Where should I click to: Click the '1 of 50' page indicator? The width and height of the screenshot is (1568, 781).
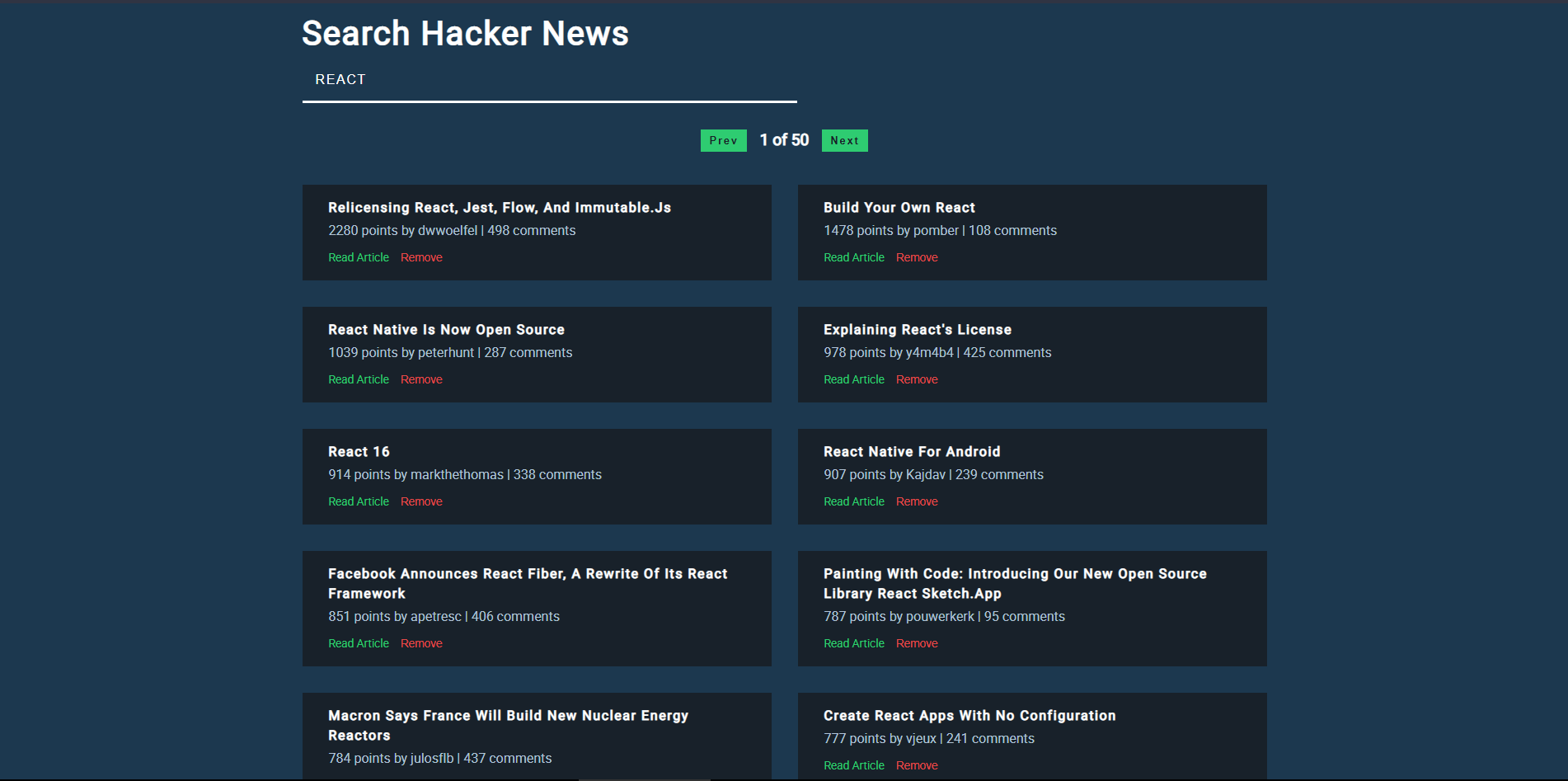coord(784,140)
